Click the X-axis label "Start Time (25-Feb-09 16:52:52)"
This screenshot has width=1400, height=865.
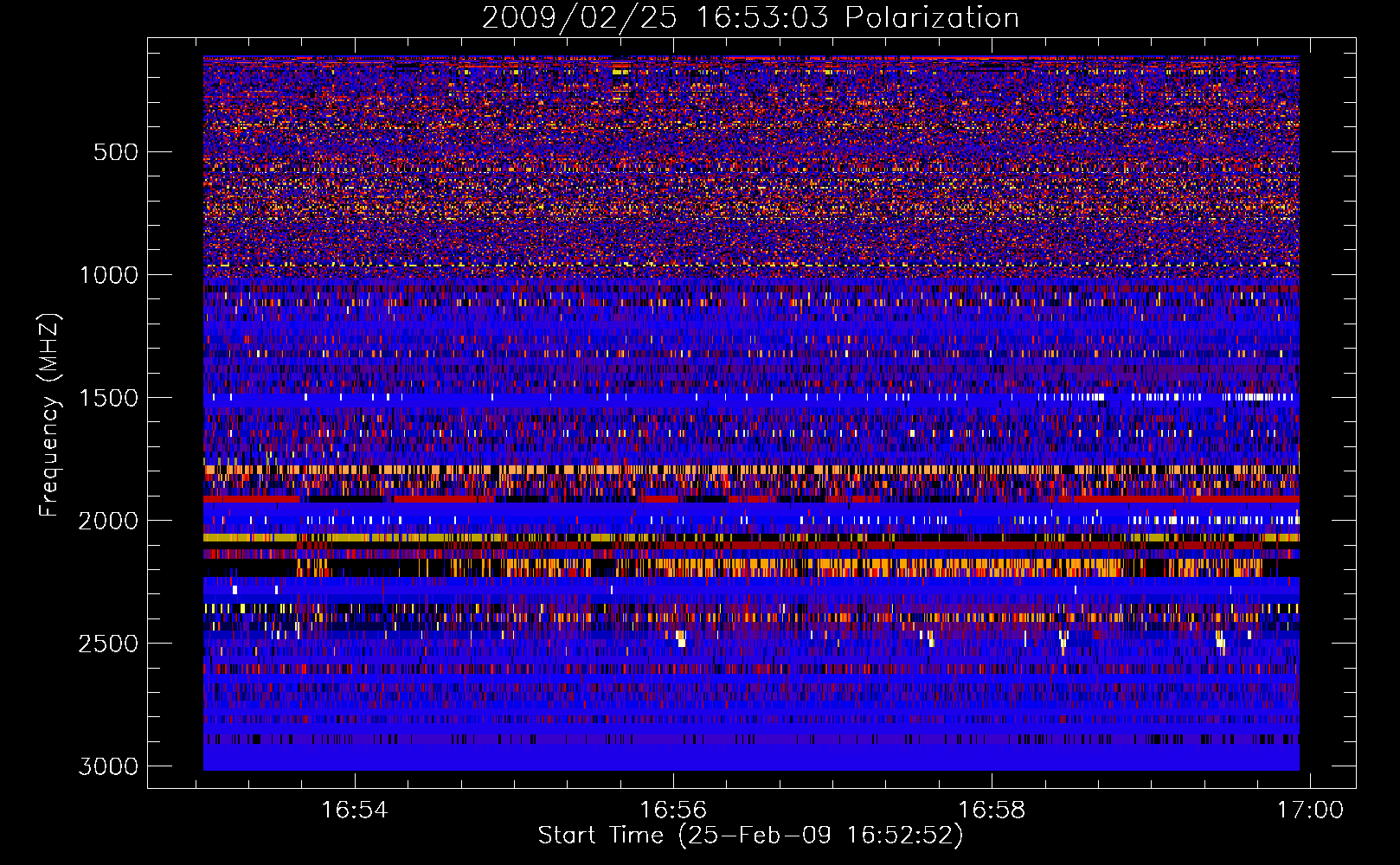point(750,836)
